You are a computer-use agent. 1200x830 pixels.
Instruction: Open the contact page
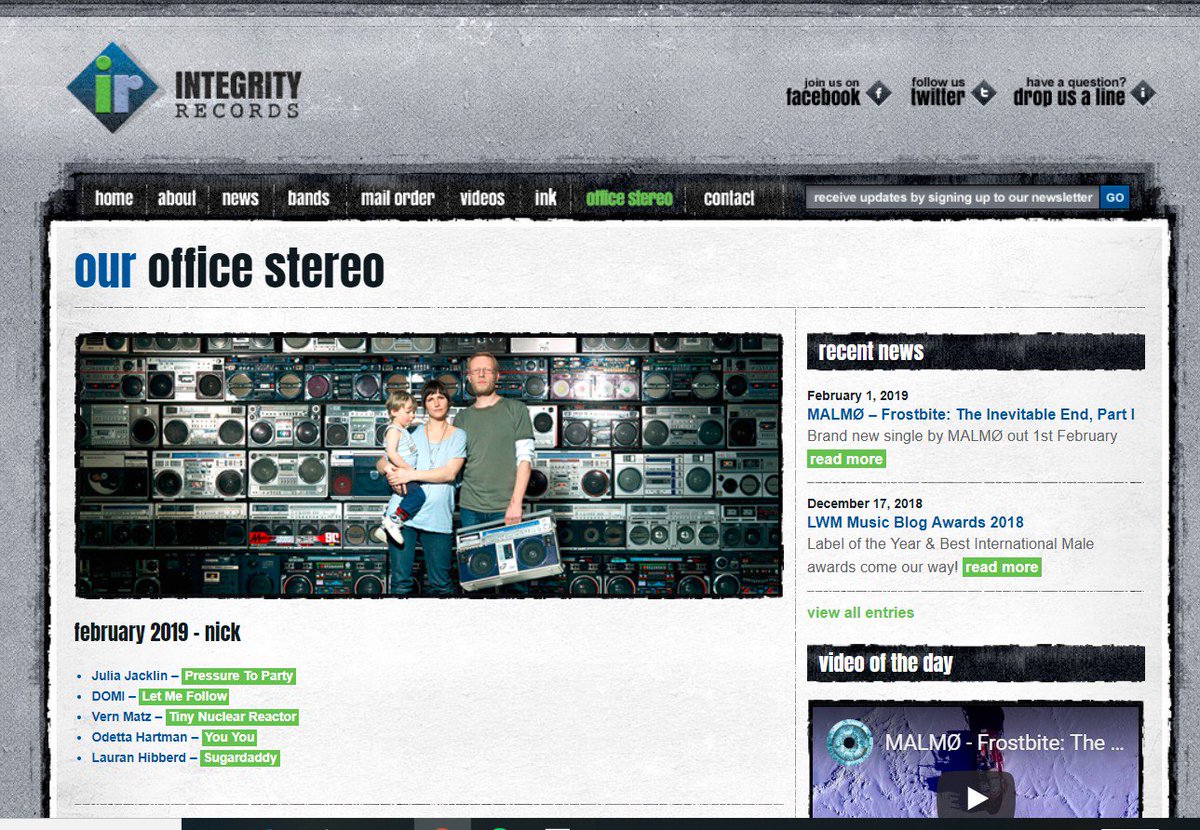point(729,198)
